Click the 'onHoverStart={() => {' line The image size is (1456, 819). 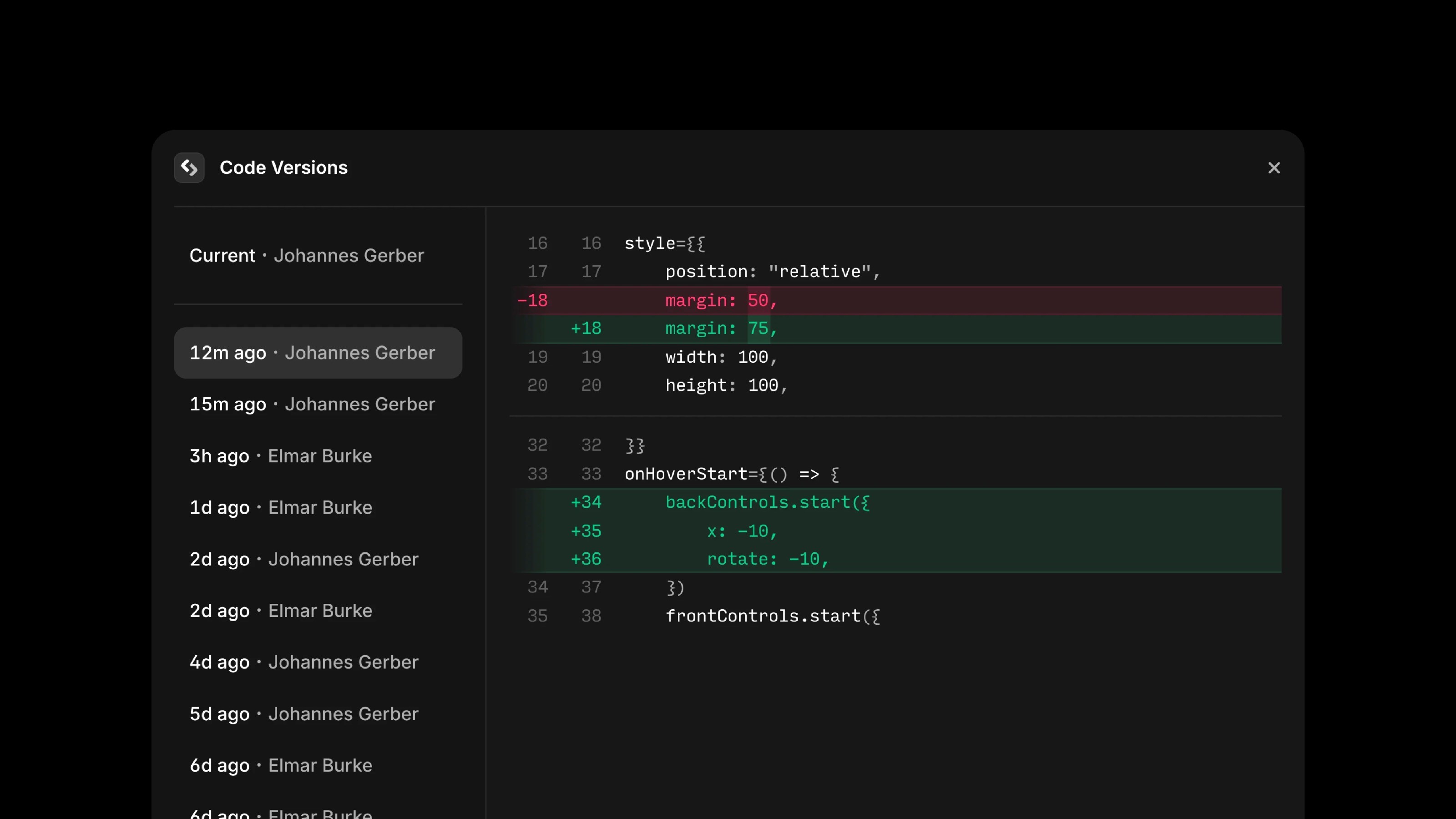click(x=732, y=474)
